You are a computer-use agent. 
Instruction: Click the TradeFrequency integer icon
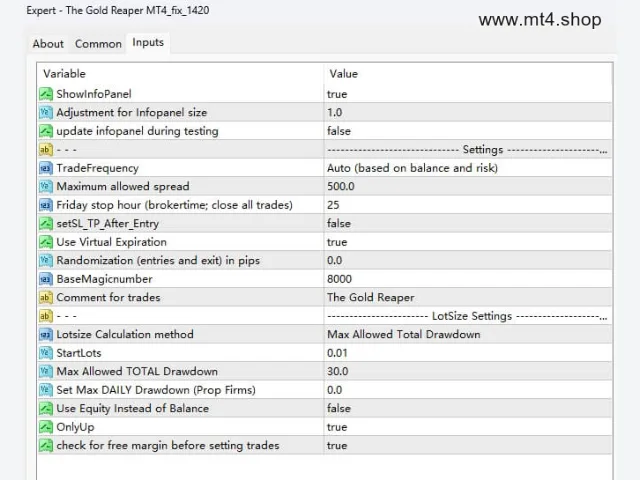[46, 168]
